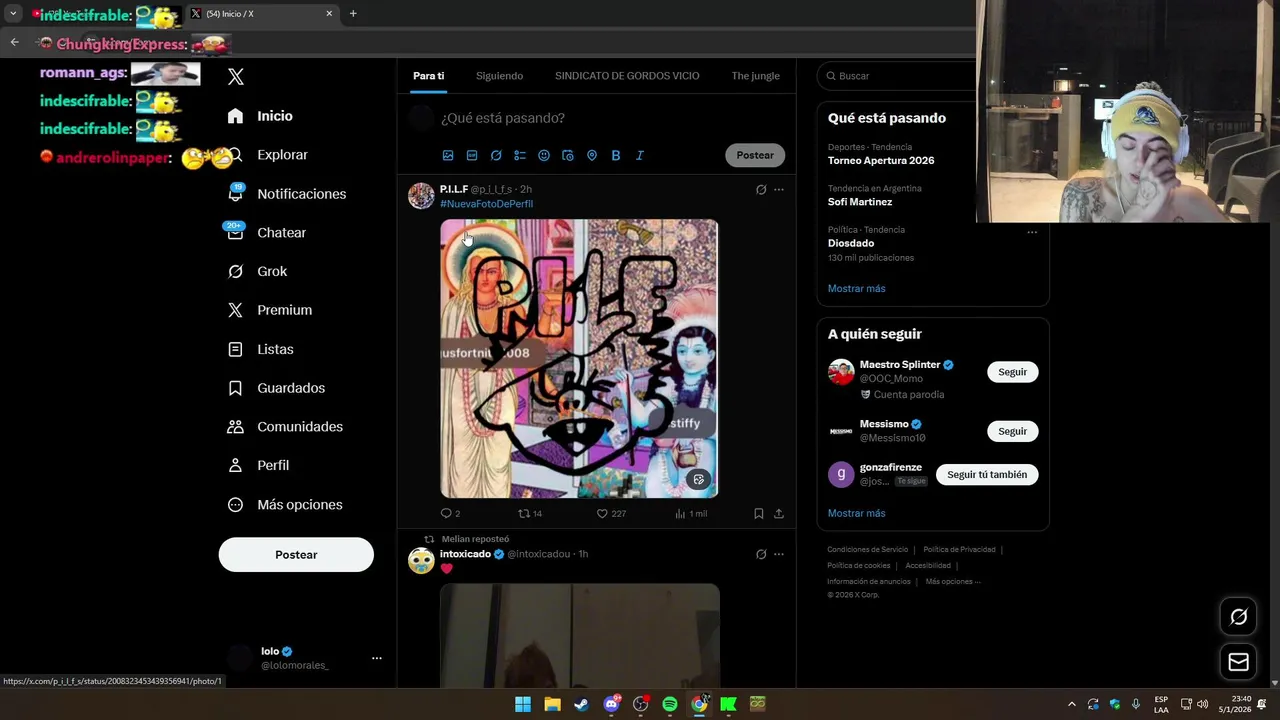Click Mostrar más under trends
This screenshot has height=720, width=1280.
[856, 289]
